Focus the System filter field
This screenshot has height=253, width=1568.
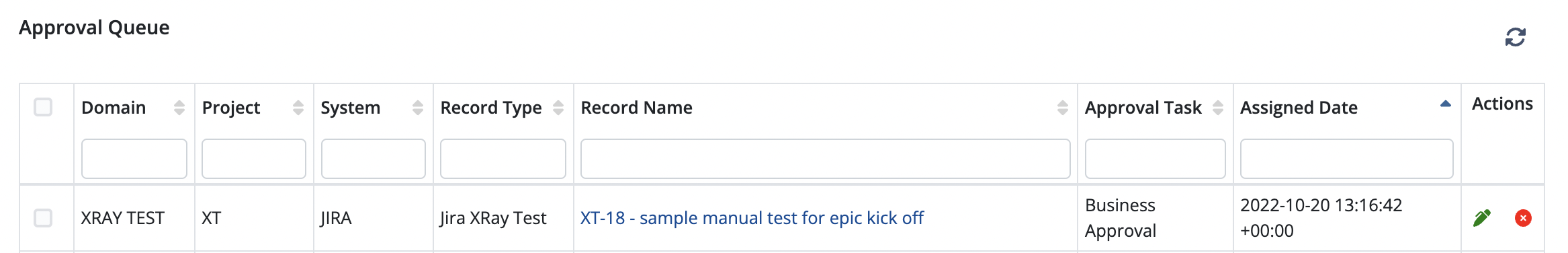coord(374,159)
